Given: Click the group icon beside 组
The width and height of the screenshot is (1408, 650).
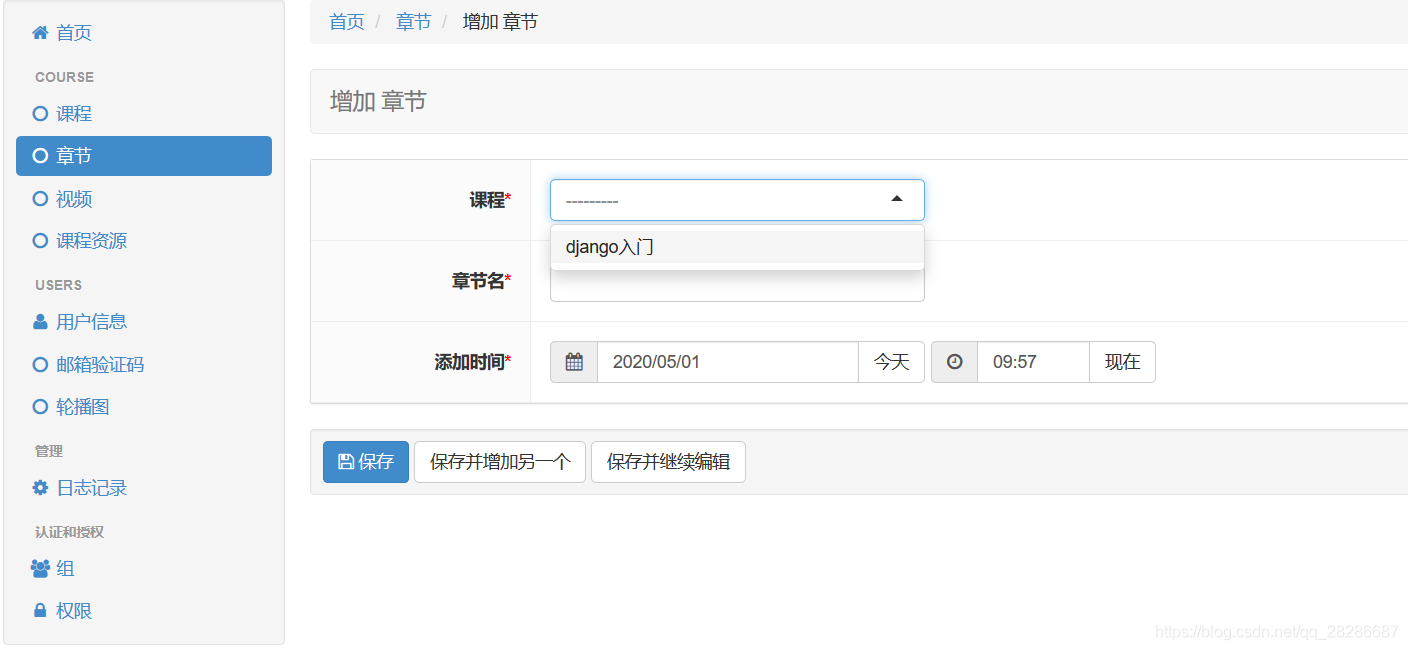Looking at the screenshot, I should [40, 569].
